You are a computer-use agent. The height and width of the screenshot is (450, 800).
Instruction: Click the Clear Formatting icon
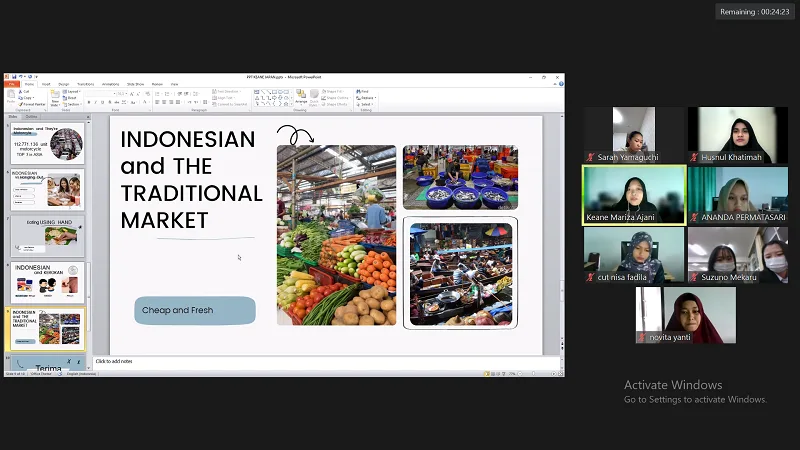(147, 93)
